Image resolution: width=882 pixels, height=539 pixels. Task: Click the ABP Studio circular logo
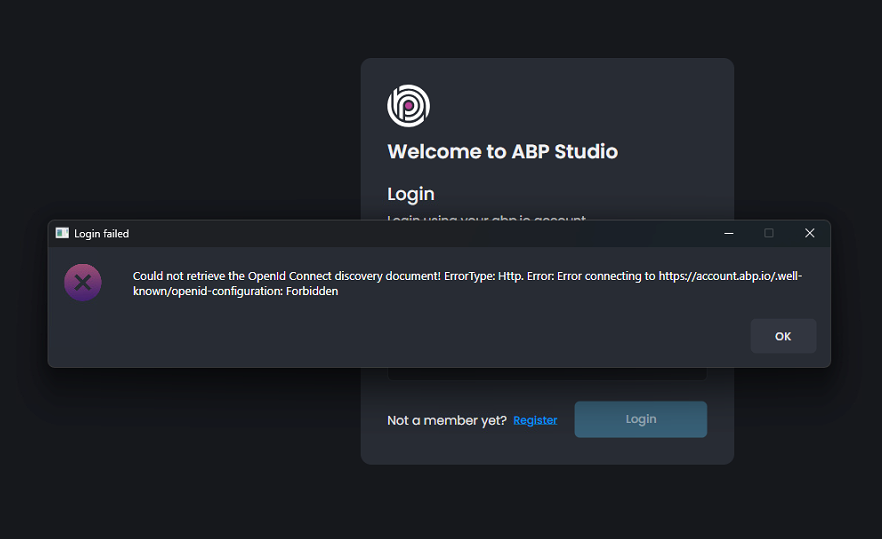pos(408,106)
